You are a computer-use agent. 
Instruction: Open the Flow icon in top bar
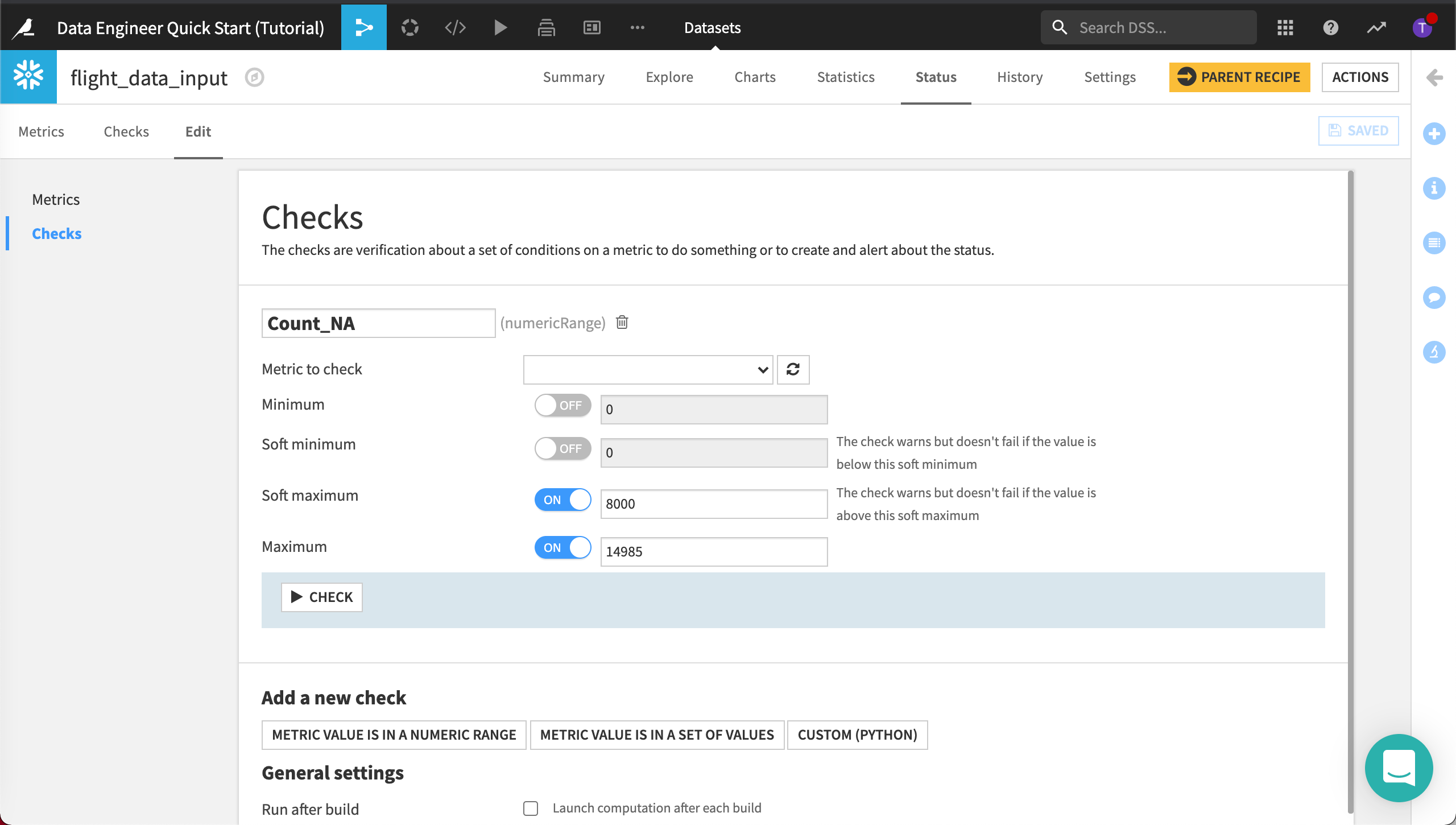click(x=364, y=27)
